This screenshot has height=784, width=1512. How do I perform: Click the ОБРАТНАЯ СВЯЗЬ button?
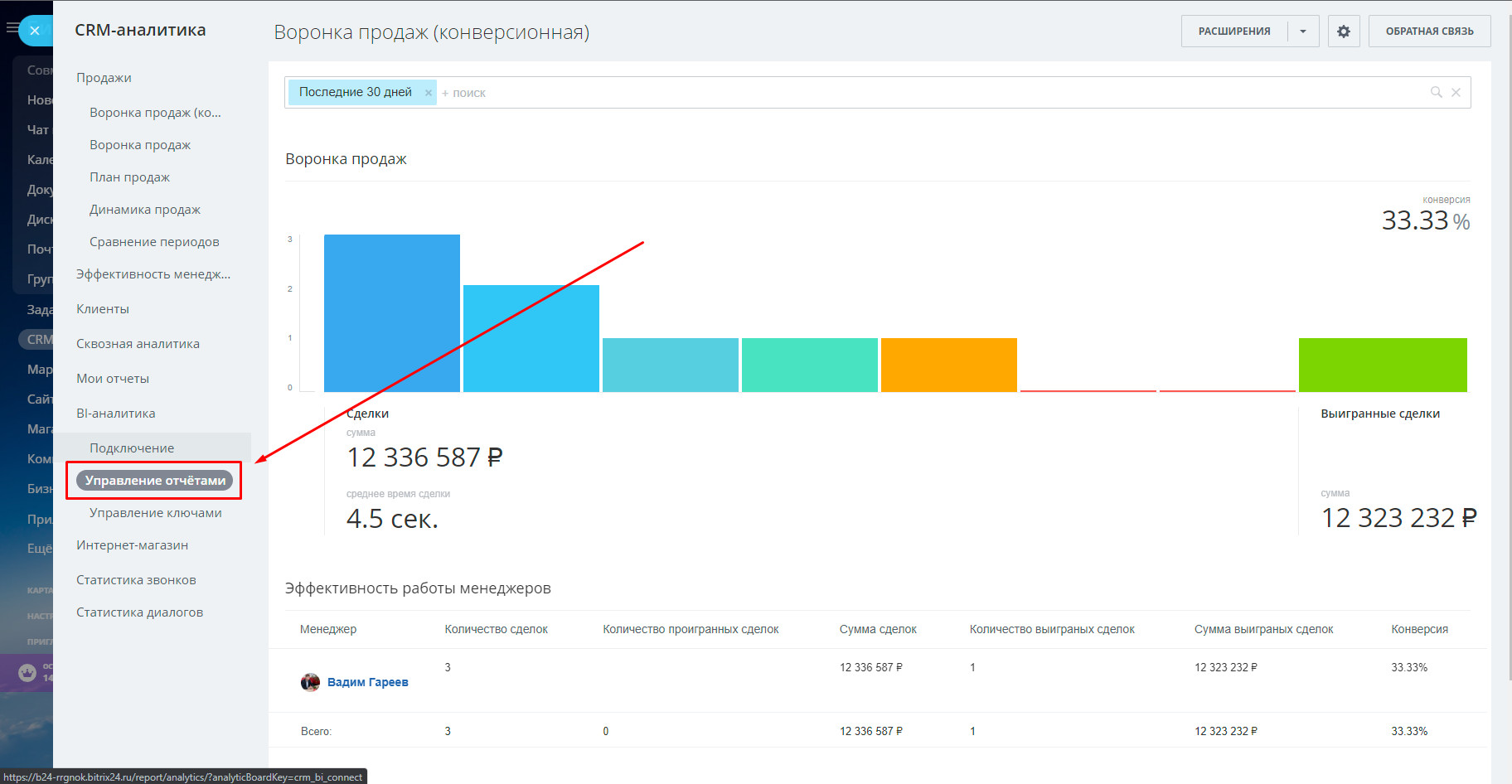point(1429,31)
